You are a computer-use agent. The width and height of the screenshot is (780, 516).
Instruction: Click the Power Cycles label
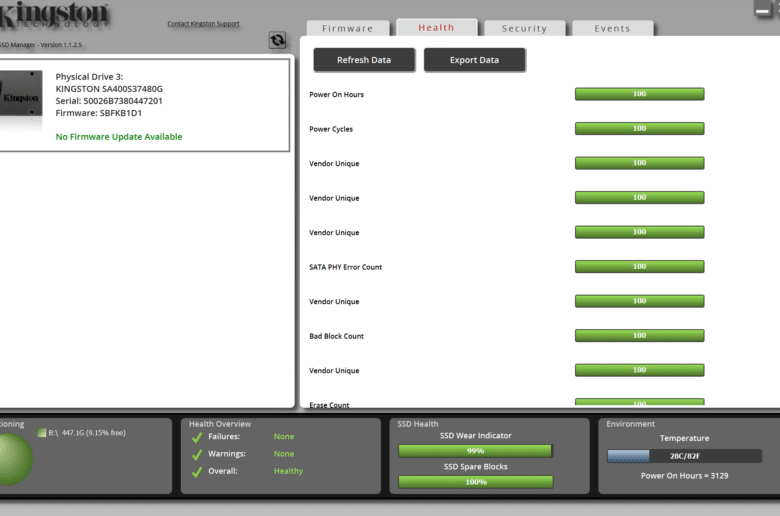click(331, 129)
